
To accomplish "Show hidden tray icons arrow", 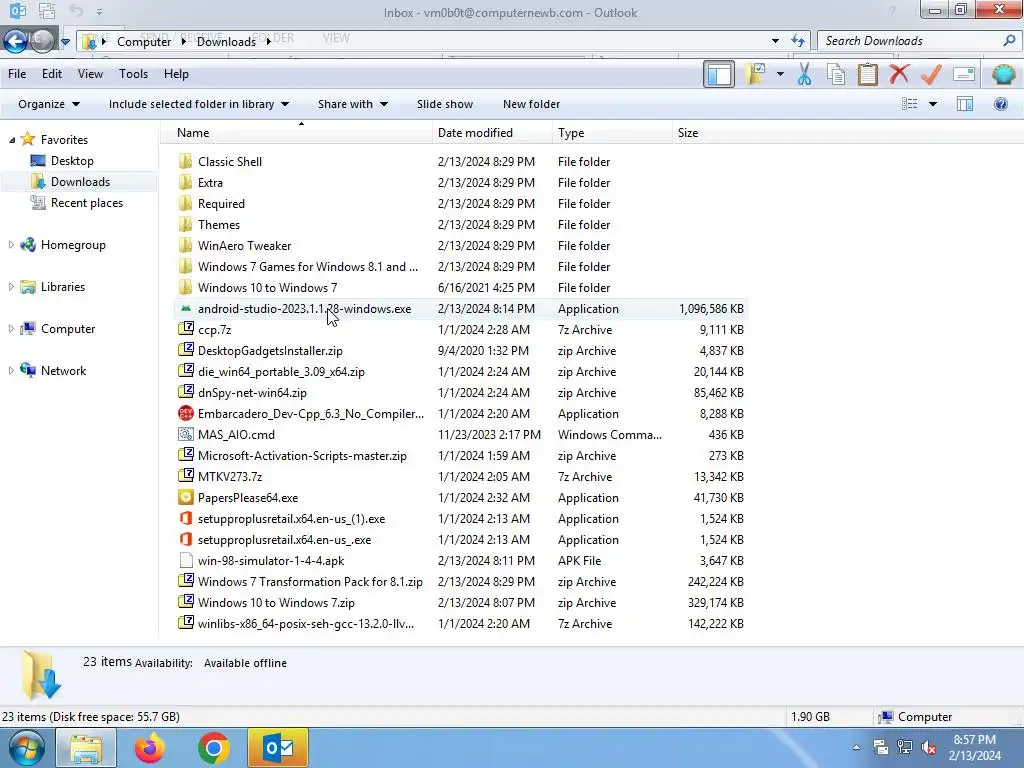I will 856,748.
